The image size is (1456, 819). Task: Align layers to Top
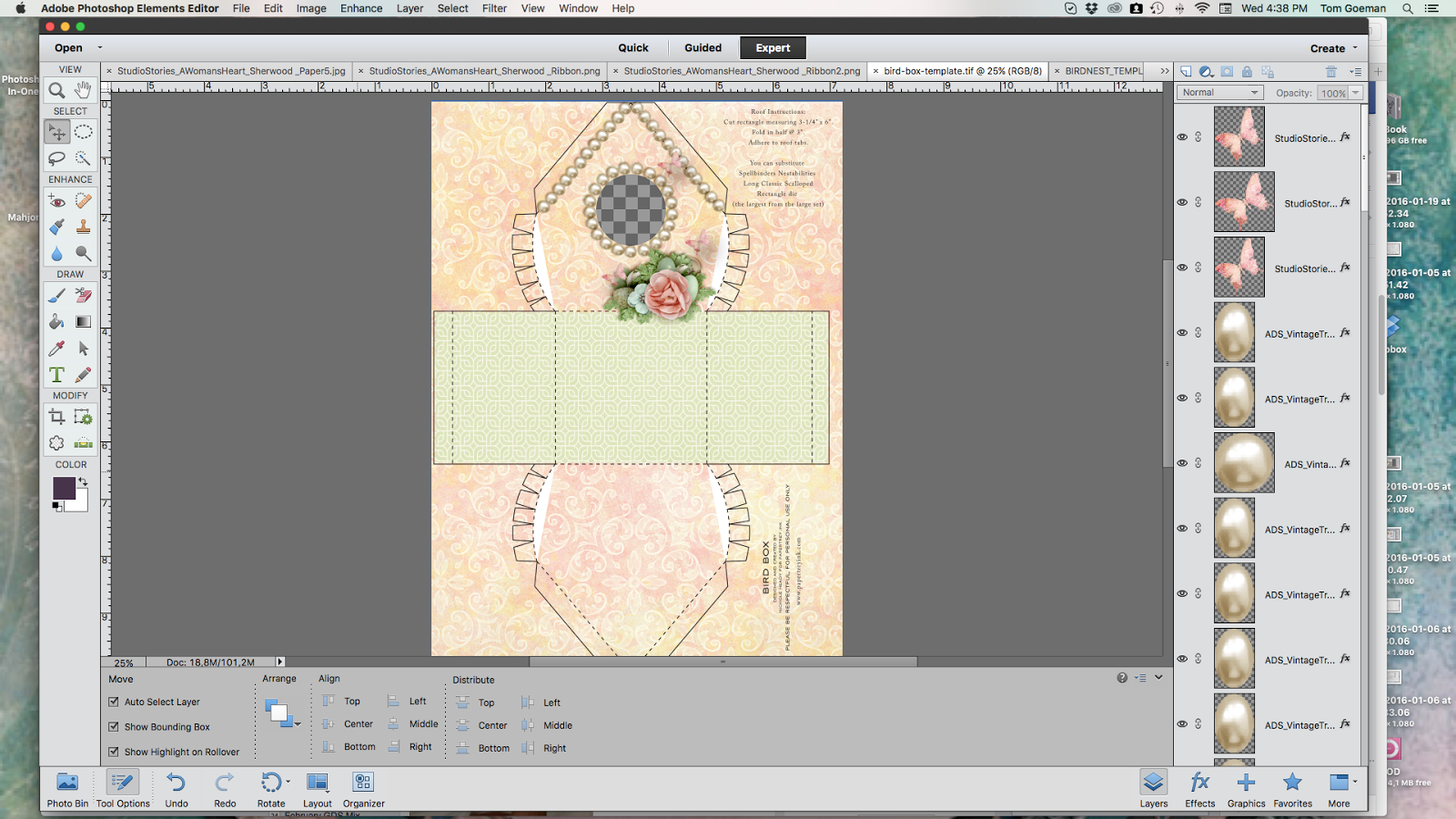[x=341, y=701]
